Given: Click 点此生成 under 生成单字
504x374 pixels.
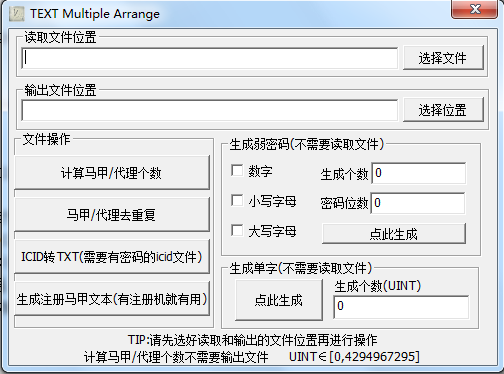Looking at the screenshot, I should click(279, 300).
